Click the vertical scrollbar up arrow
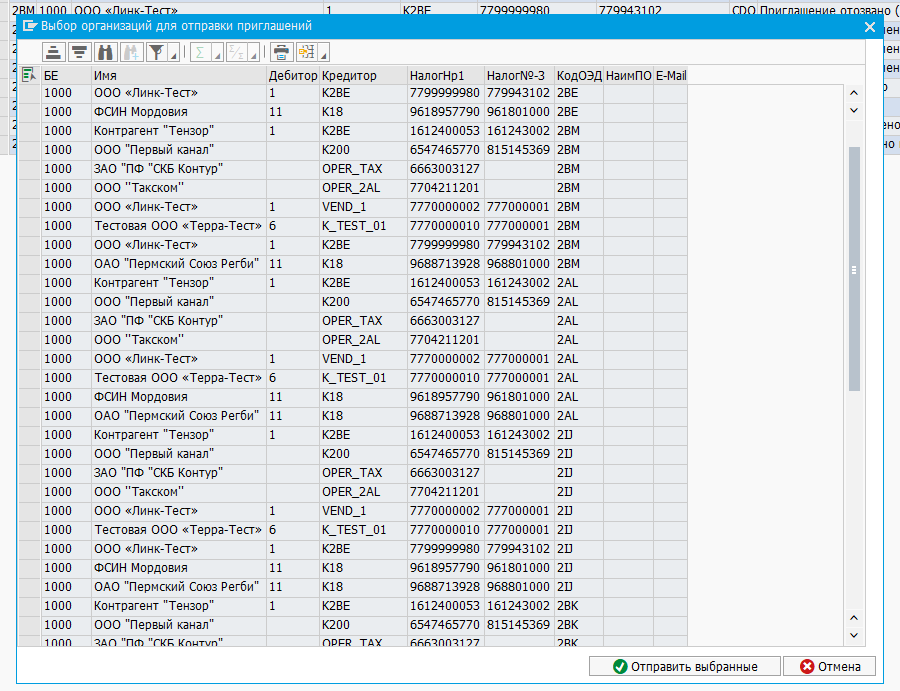Image resolution: width=900 pixels, height=691 pixels. pos(854,93)
